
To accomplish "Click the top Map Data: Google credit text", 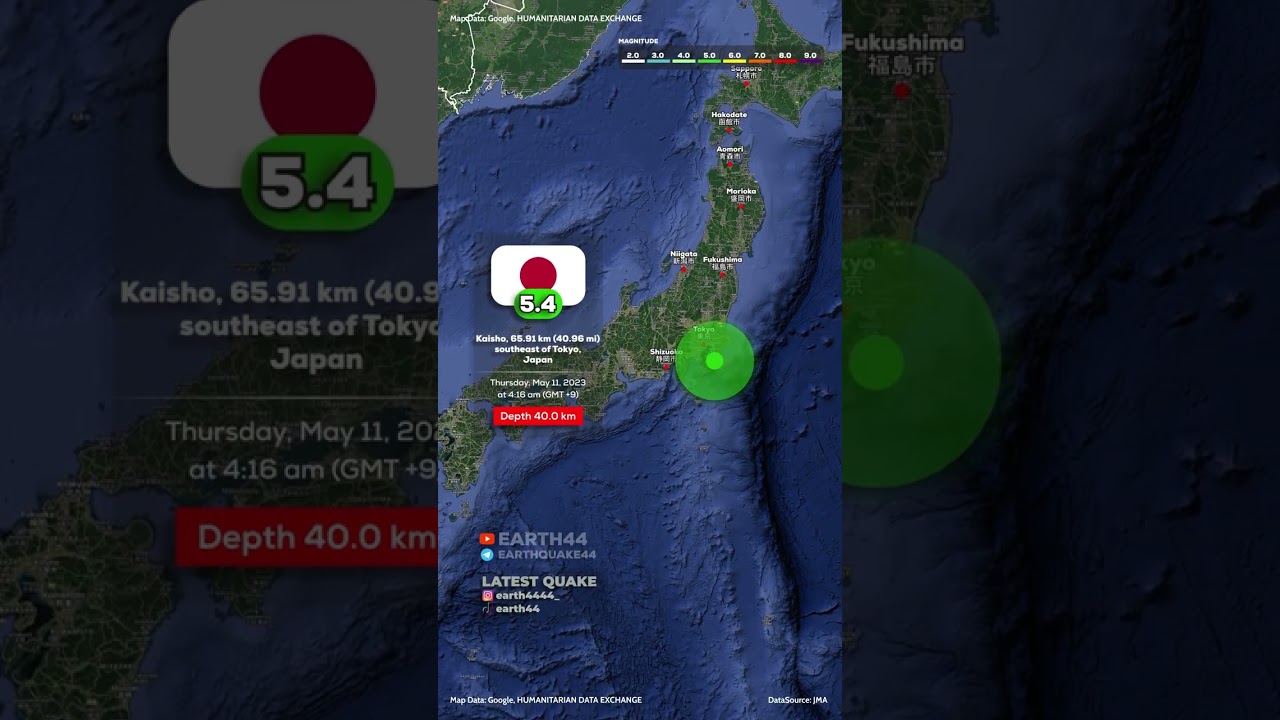I will pyautogui.click(x=546, y=18).
